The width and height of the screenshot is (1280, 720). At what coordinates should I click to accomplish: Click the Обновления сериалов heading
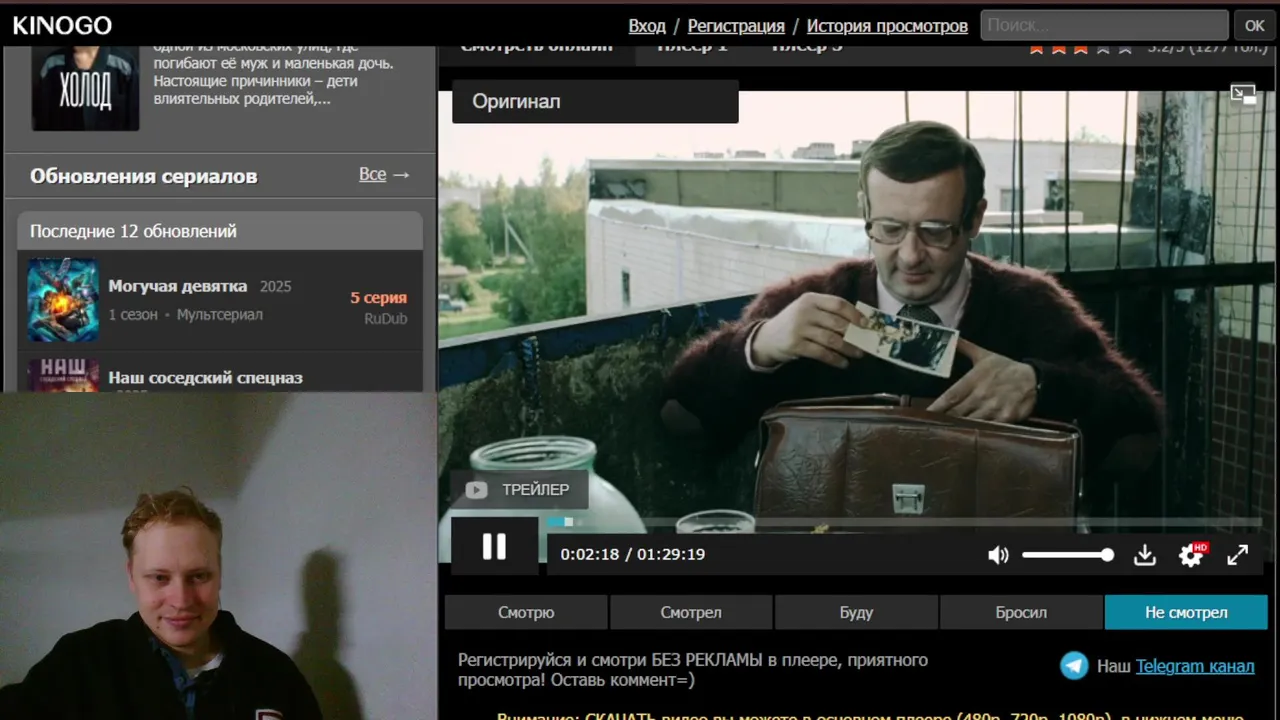click(x=144, y=176)
